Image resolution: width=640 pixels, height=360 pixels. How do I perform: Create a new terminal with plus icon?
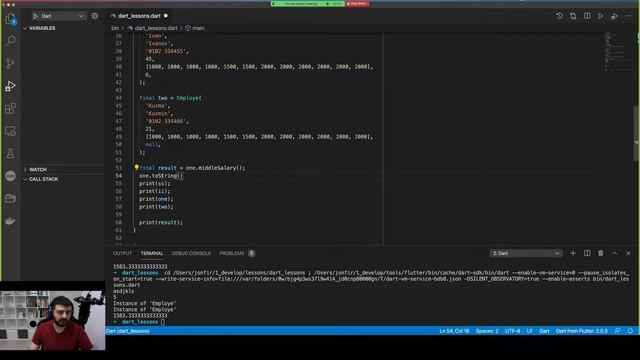(x=573, y=253)
